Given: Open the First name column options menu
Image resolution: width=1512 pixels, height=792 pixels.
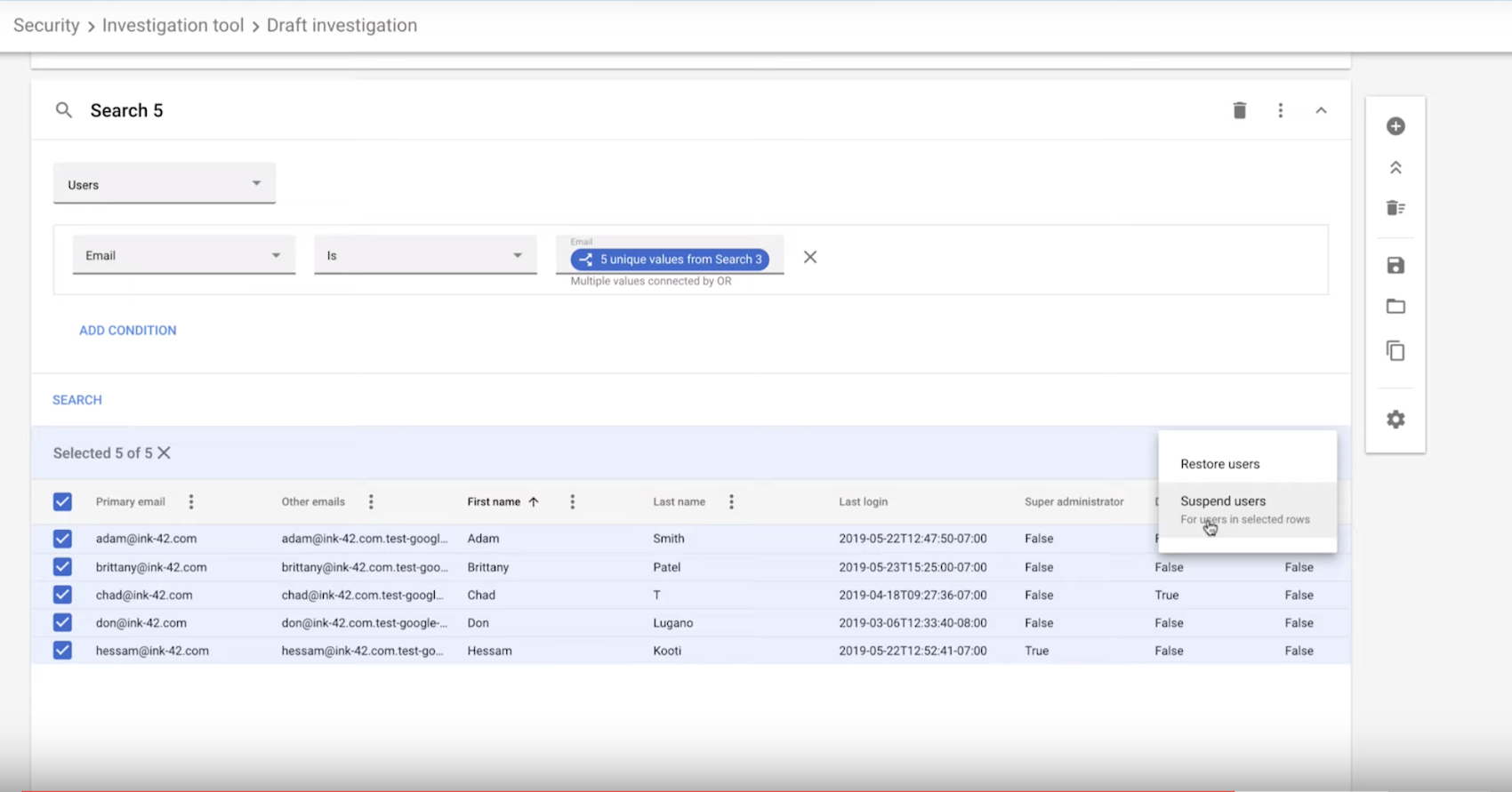Looking at the screenshot, I should [x=573, y=502].
